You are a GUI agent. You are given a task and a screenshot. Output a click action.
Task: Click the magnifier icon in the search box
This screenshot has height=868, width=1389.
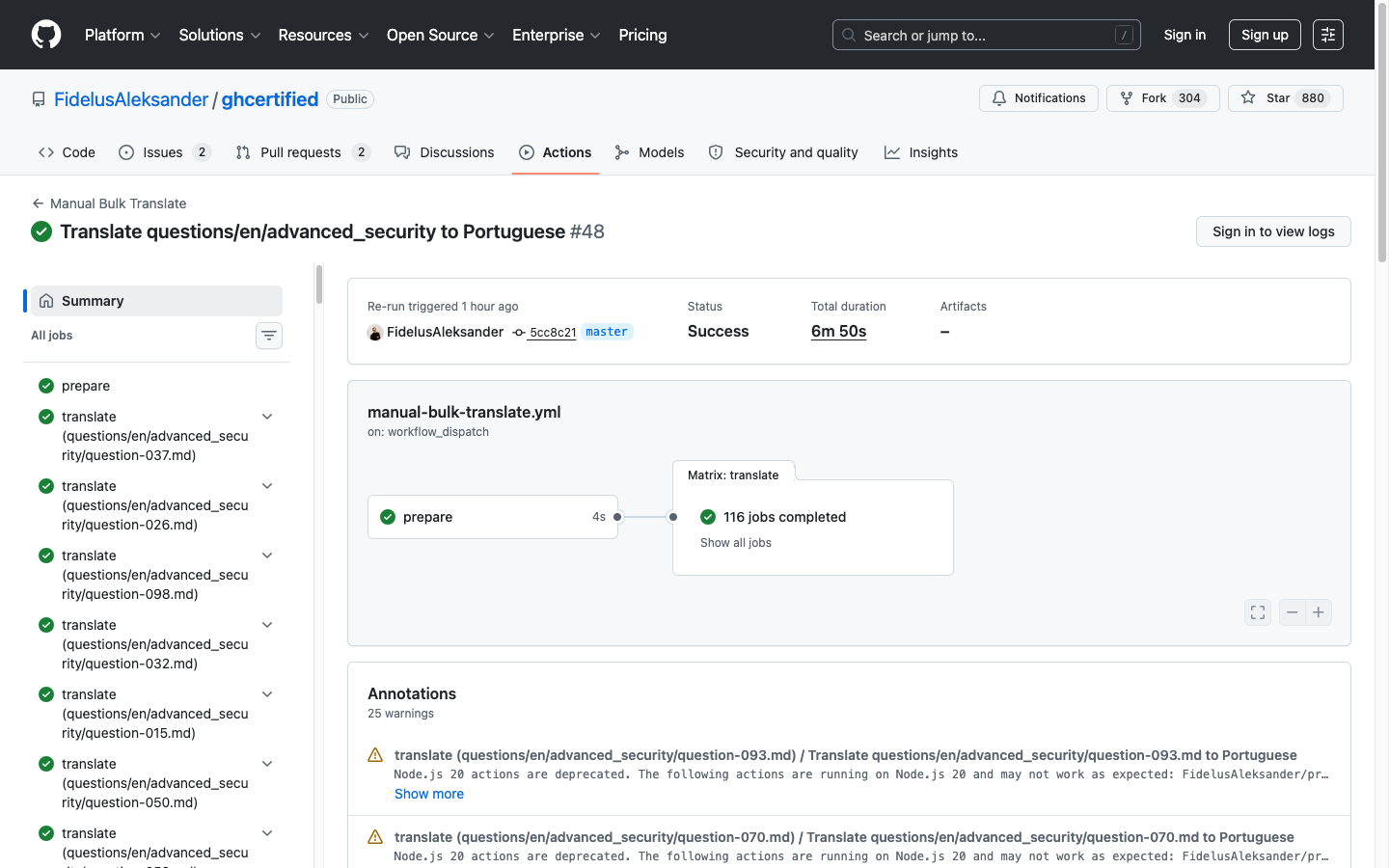(x=848, y=34)
